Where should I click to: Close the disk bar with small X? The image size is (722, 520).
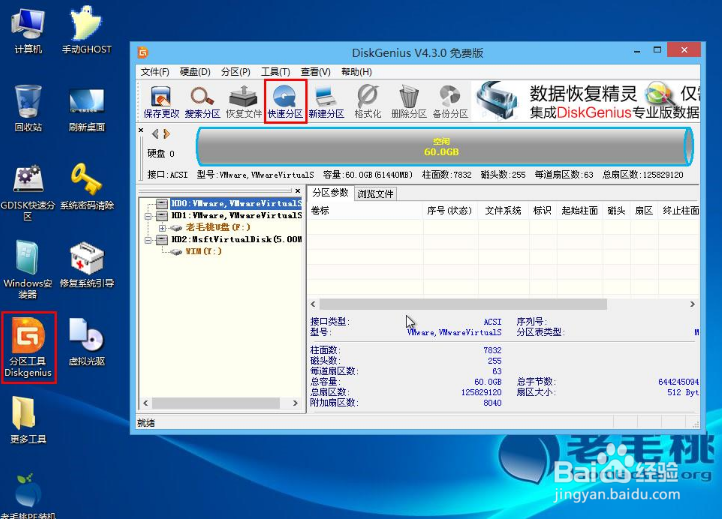(141, 130)
